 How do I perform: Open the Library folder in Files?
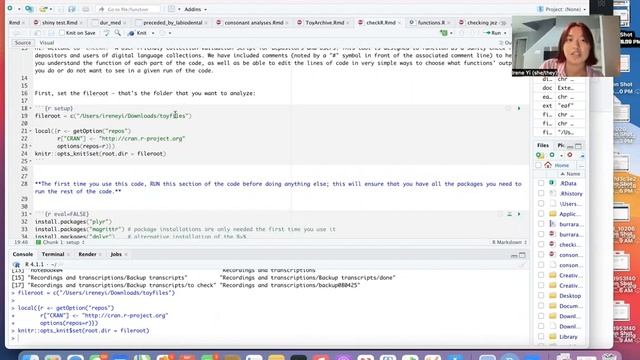pyautogui.click(x=568, y=337)
